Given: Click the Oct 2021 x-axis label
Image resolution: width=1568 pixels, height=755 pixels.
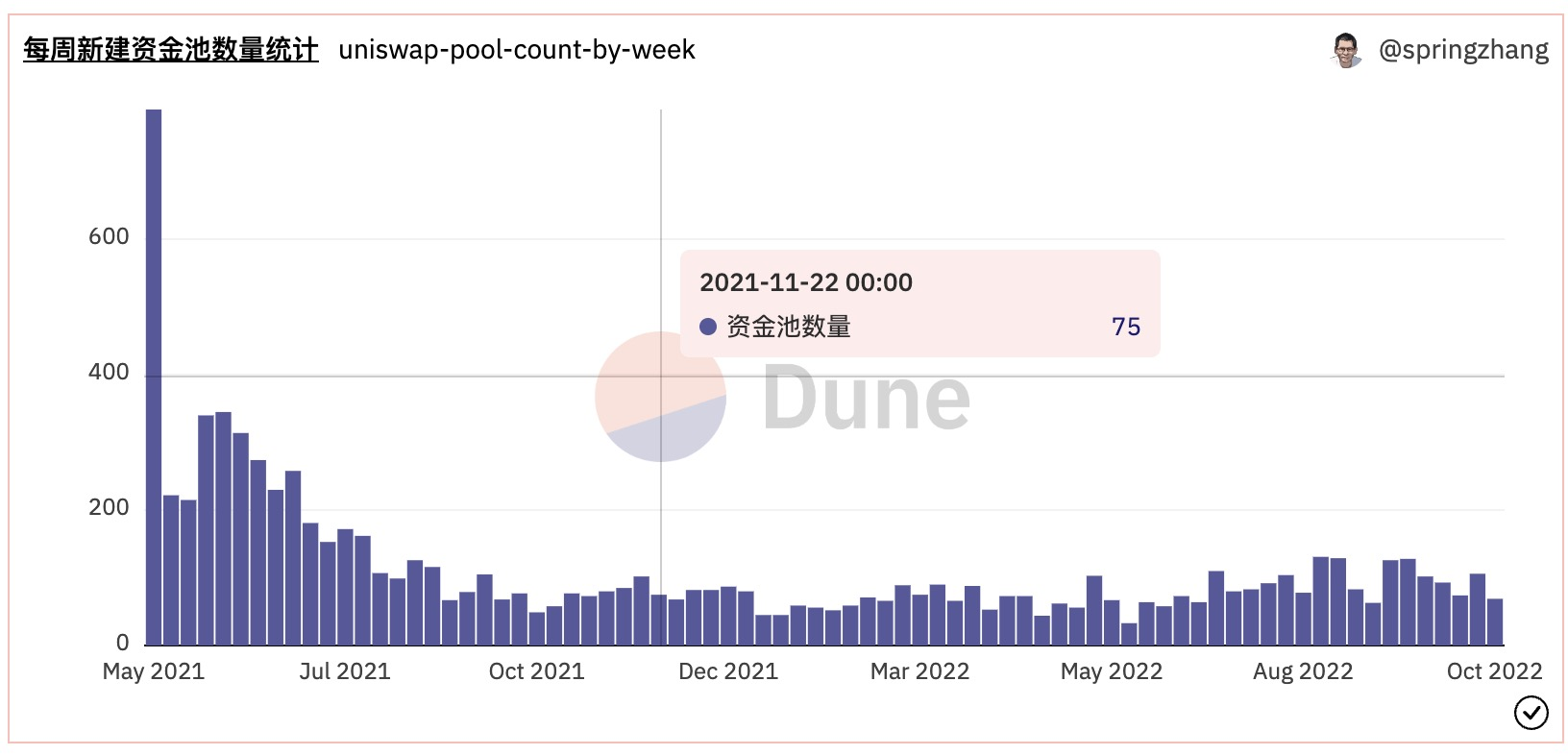Looking at the screenshot, I should click(536, 671).
